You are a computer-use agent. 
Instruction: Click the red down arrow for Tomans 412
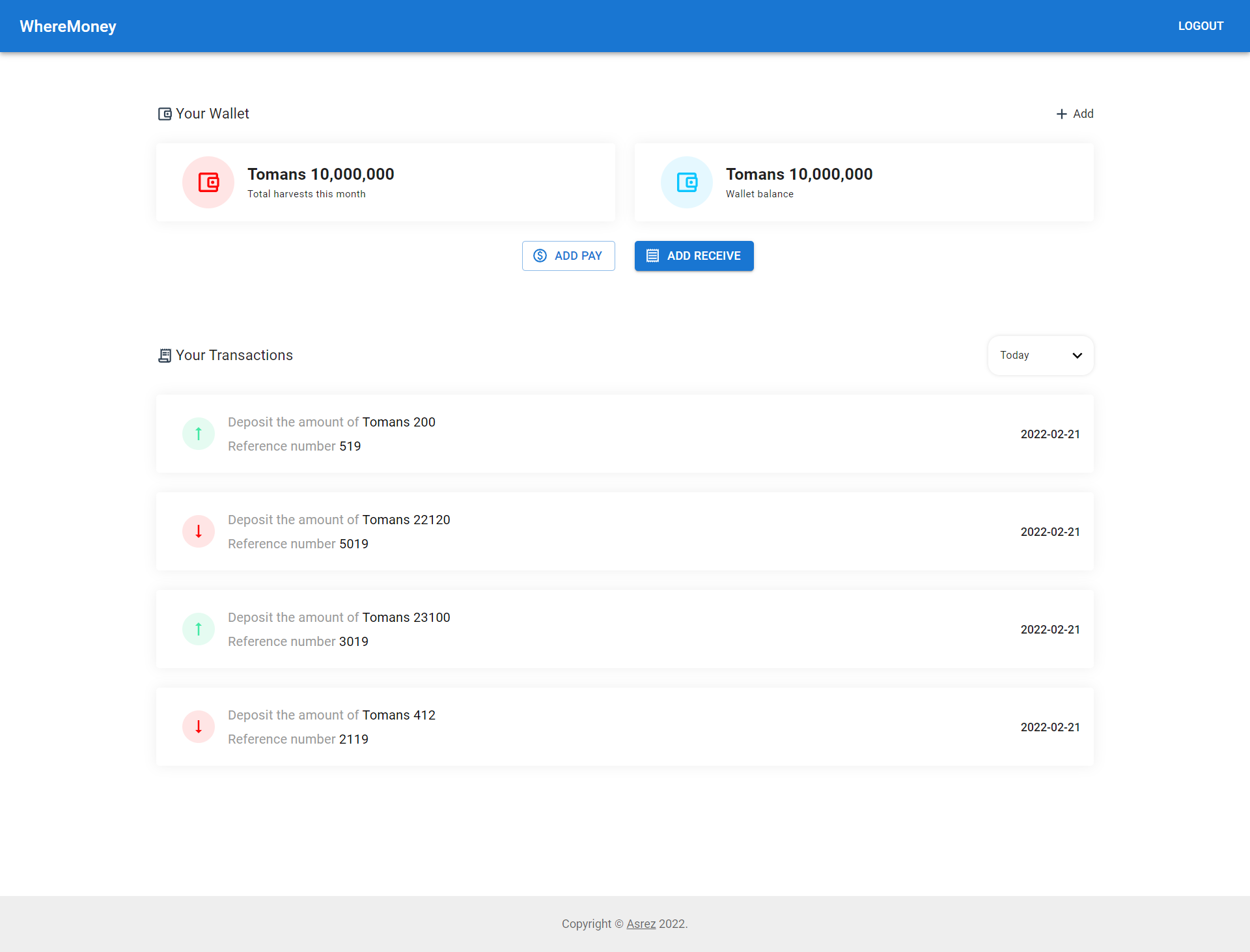[x=199, y=727]
